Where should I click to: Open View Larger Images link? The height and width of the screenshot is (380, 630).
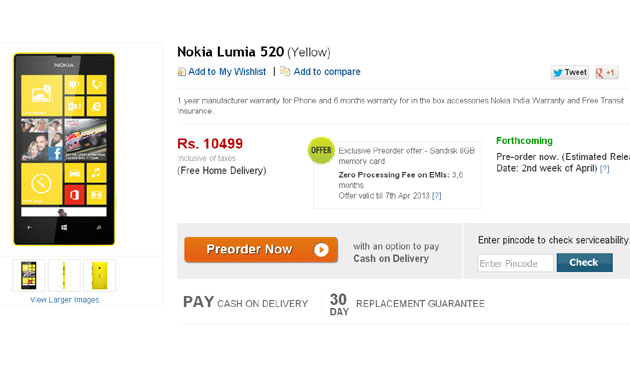64,300
